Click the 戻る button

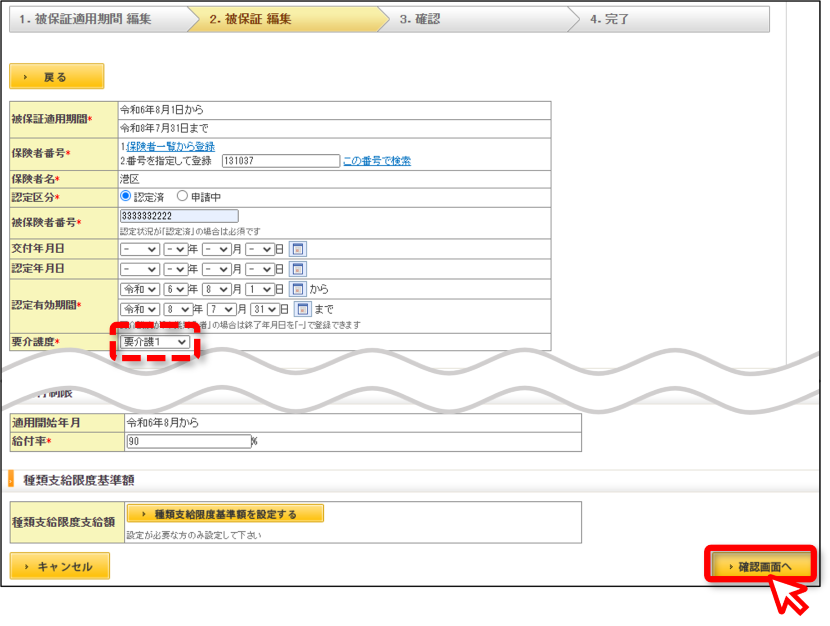(x=57, y=77)
